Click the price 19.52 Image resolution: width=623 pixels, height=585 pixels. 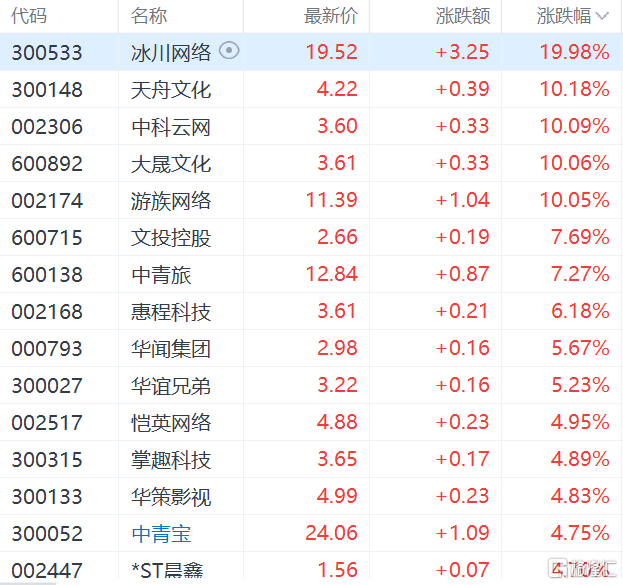[331, 52]
